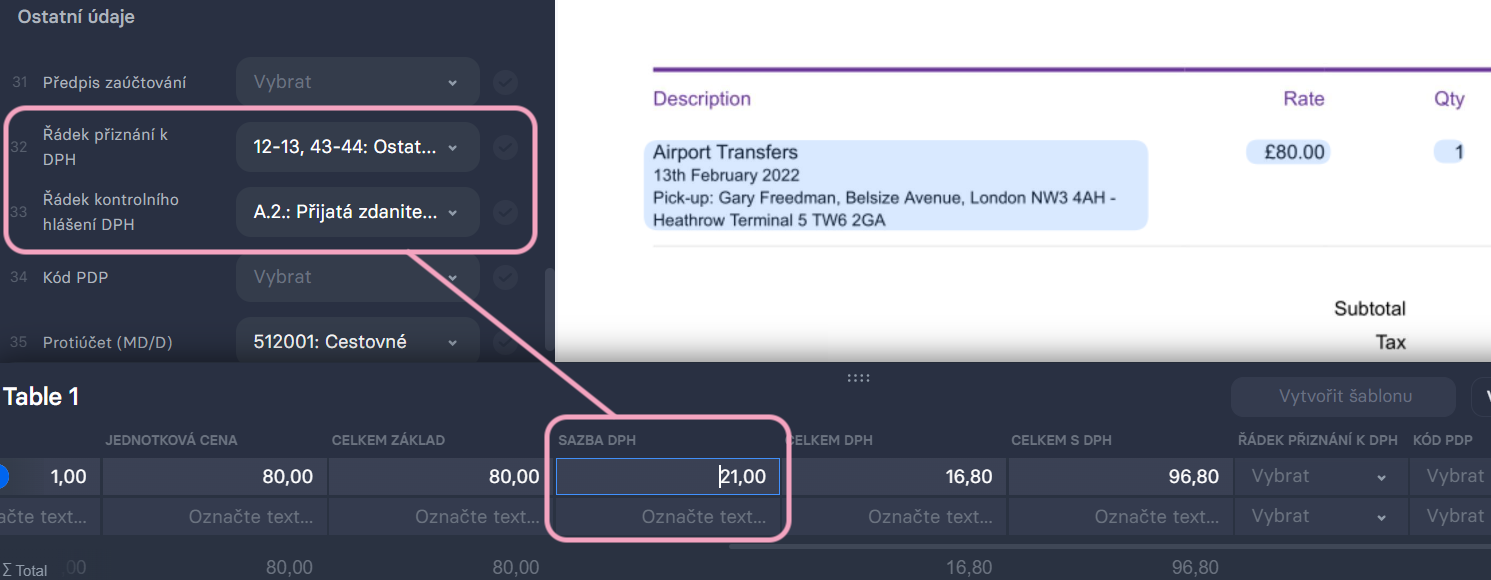Open the 12-13, 43-44 Řádek přiznání dropdown

point(357,147)
